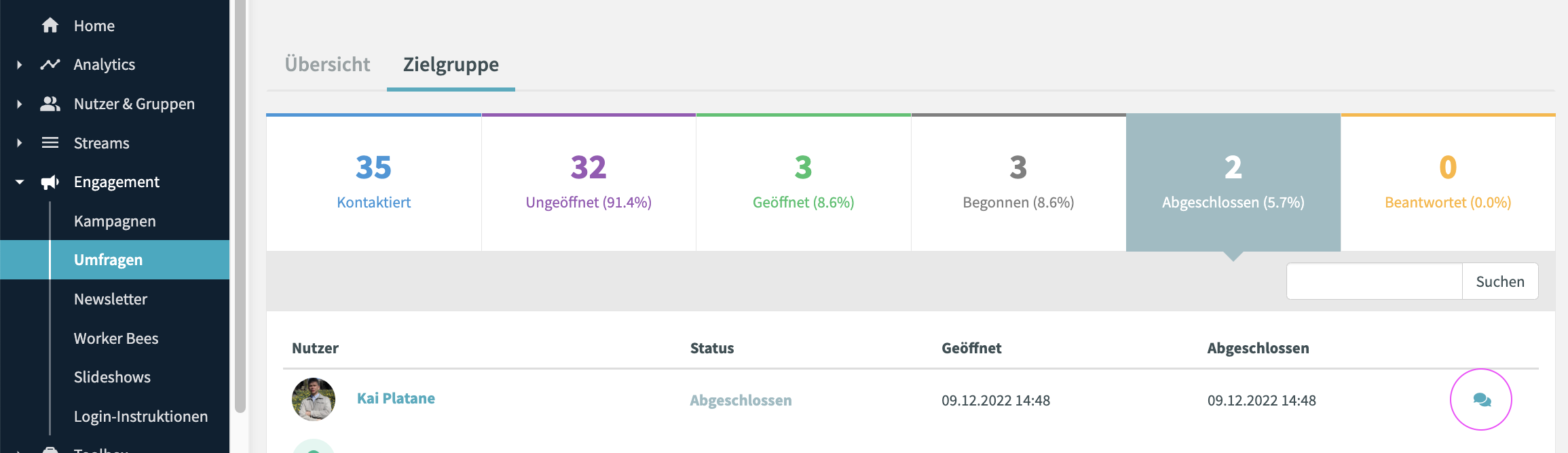Switch to the Übersicht tab
Screen dimensions: 1568x453
click(327, 64)
